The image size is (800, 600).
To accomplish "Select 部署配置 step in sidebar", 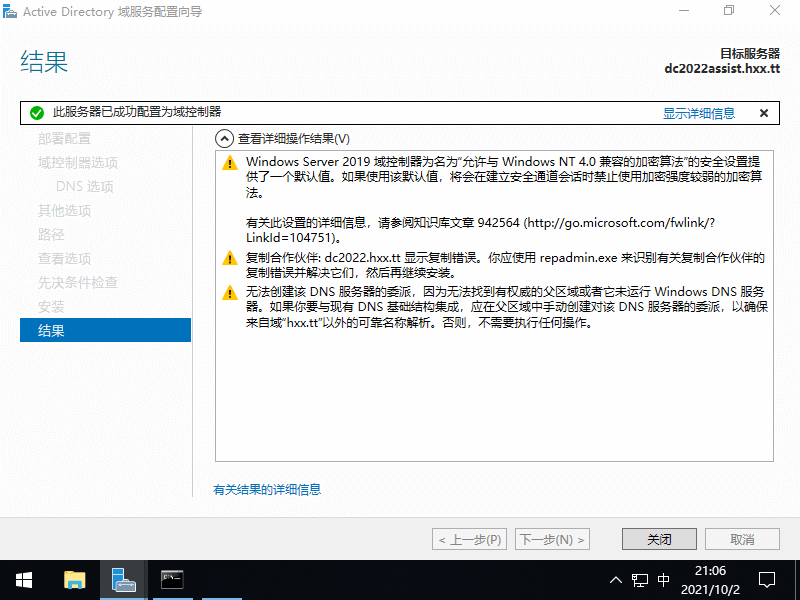I will tap(64, 139).
